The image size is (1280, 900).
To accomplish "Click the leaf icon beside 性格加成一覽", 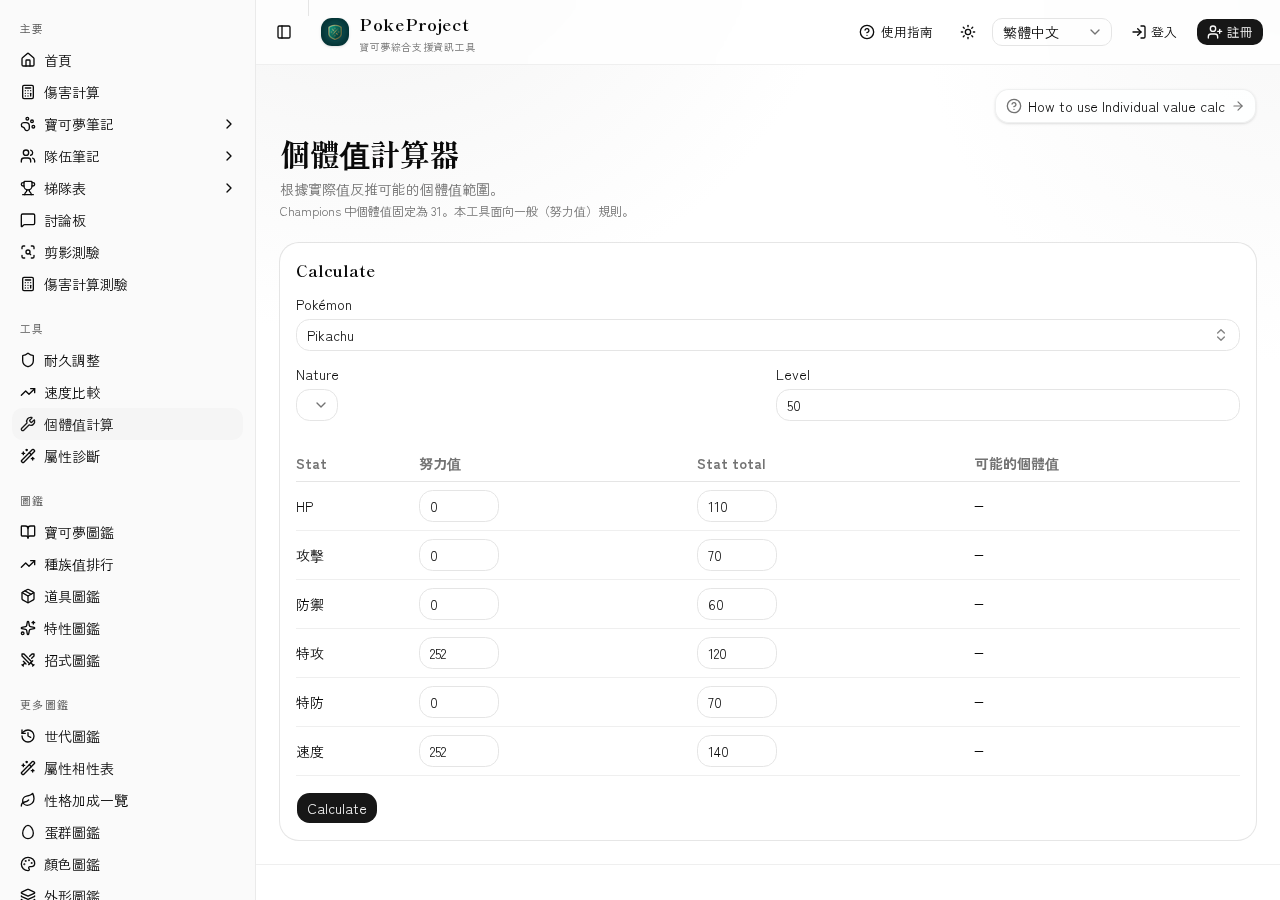I will [x=28, y=800].
